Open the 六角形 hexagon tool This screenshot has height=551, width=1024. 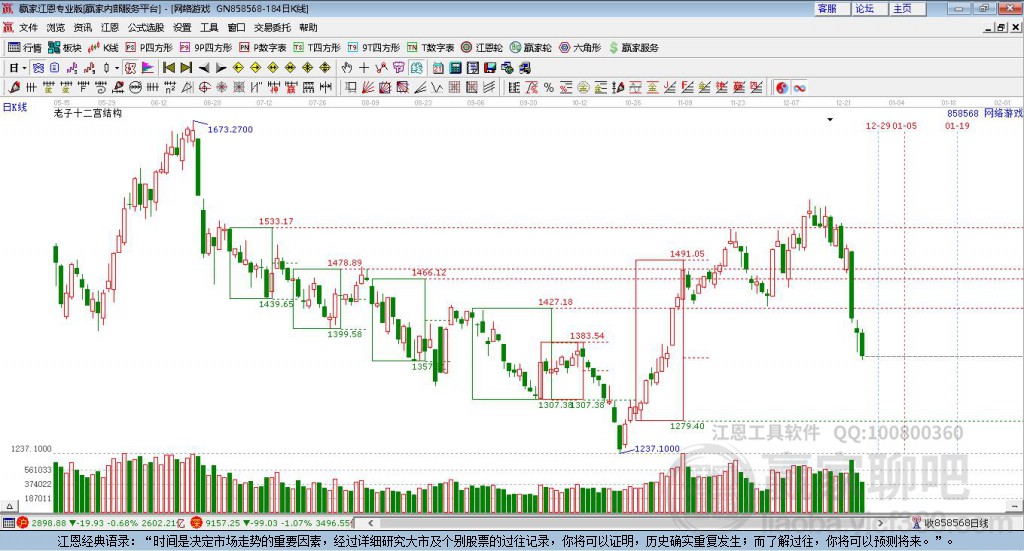pyautogui.click(x=580, y=48)
